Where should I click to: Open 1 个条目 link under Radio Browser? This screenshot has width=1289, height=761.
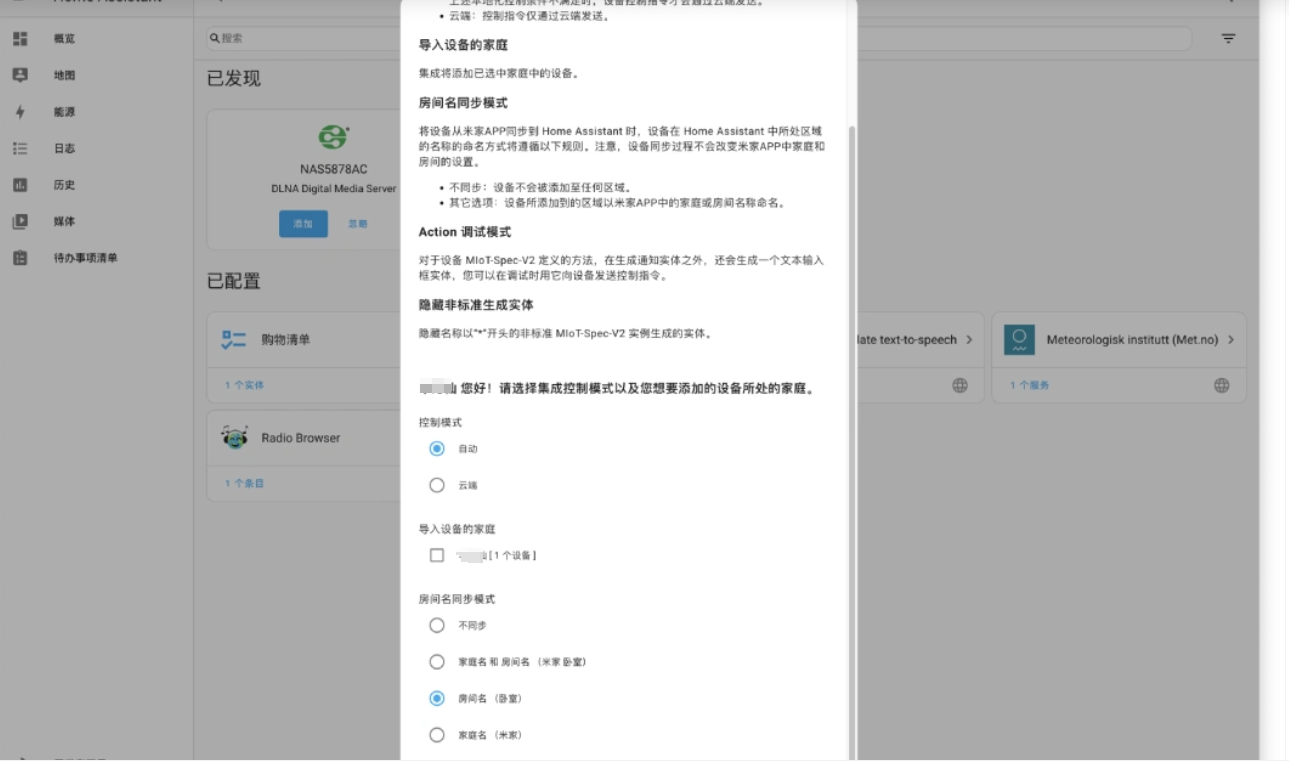point(244,483)
